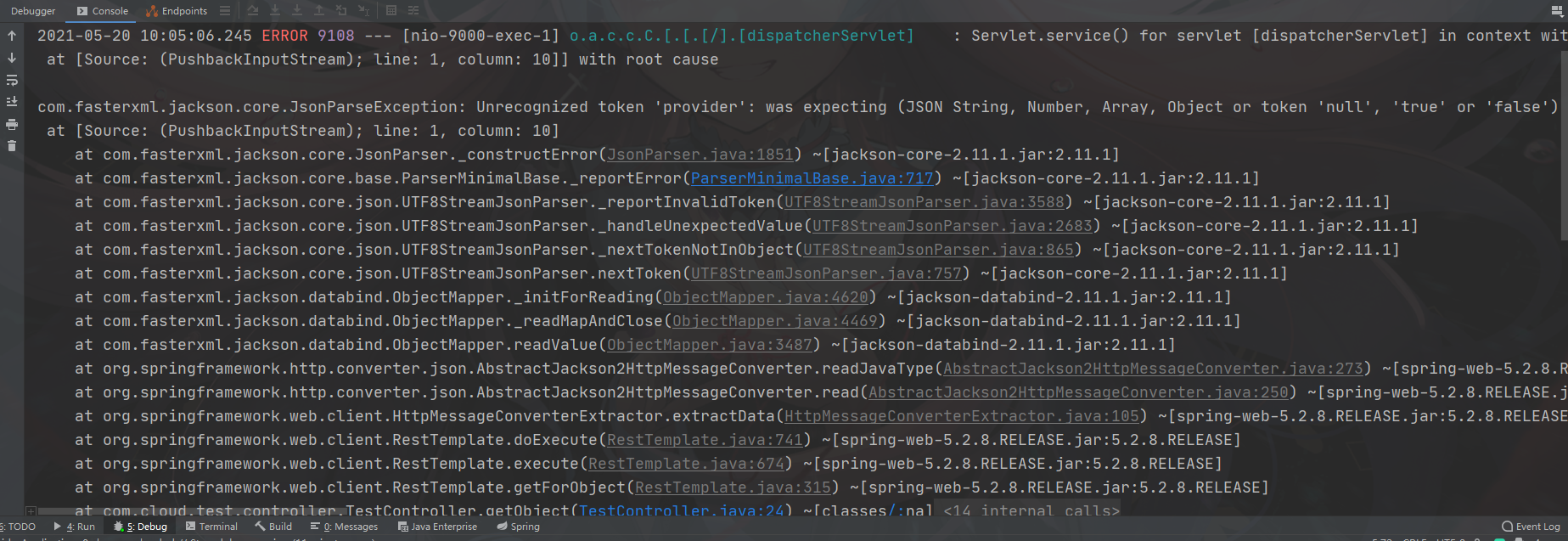Select the Console tab
1568x541 pixels.
coord(103,11)
